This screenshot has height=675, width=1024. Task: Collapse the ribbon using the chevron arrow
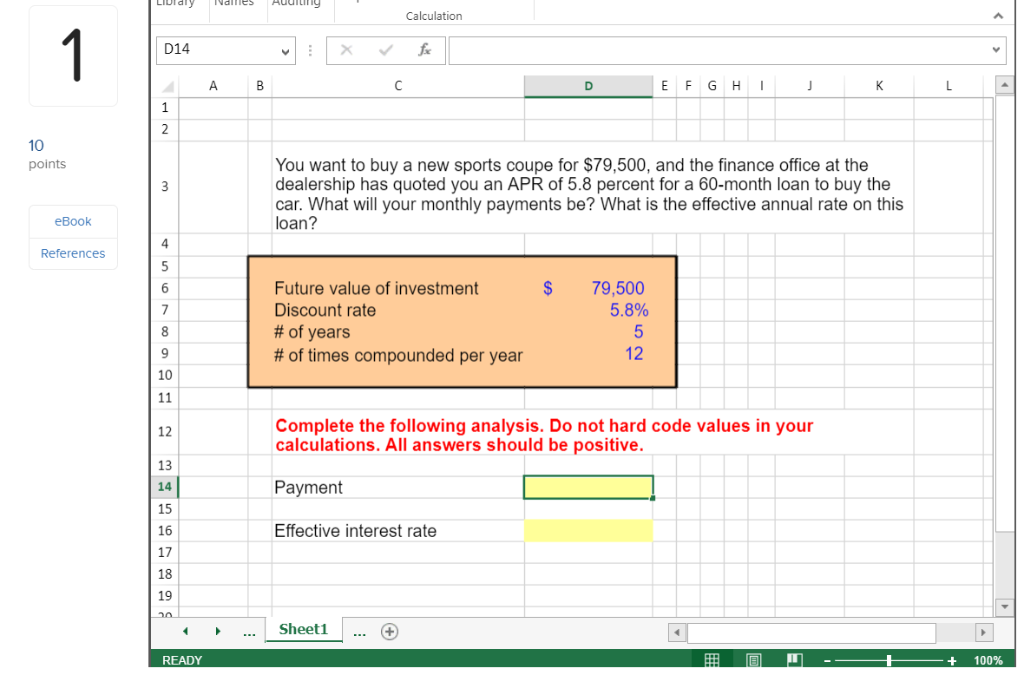click(999, 16)
